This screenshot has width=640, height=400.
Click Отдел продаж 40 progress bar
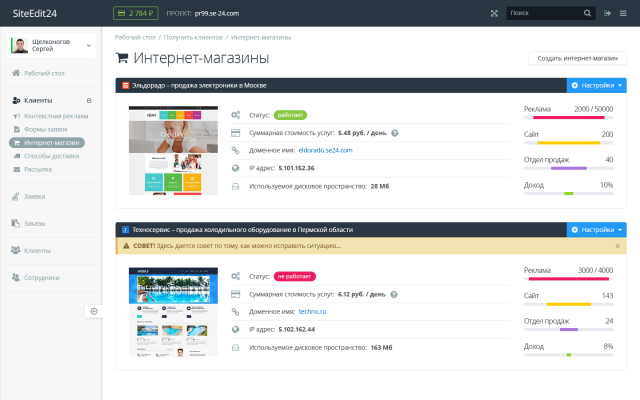569,168
